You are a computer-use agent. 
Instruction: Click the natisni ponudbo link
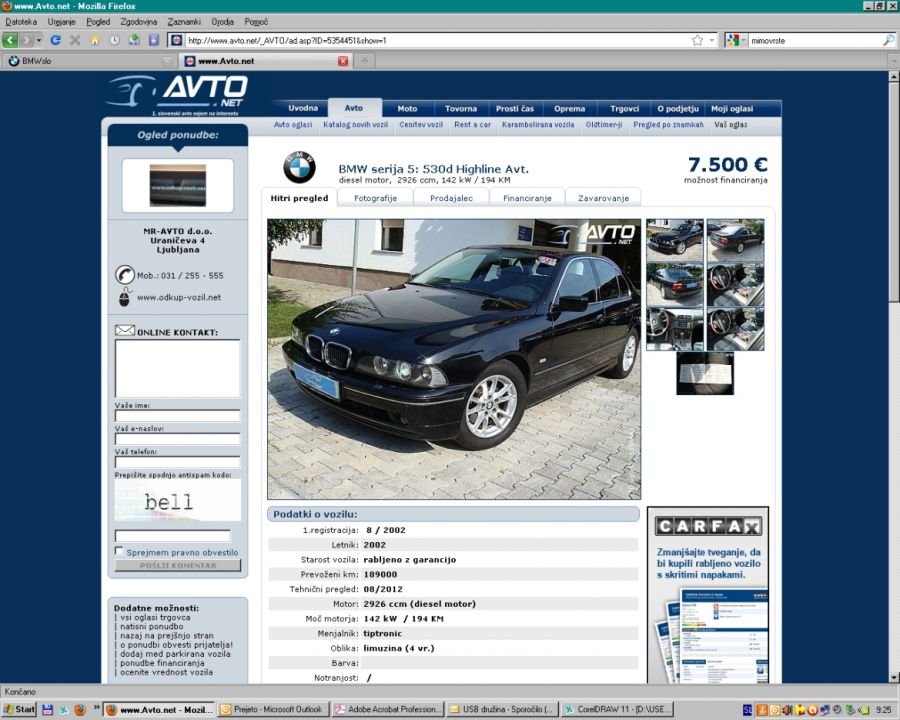pyautogui.click(x=152, y=626)
